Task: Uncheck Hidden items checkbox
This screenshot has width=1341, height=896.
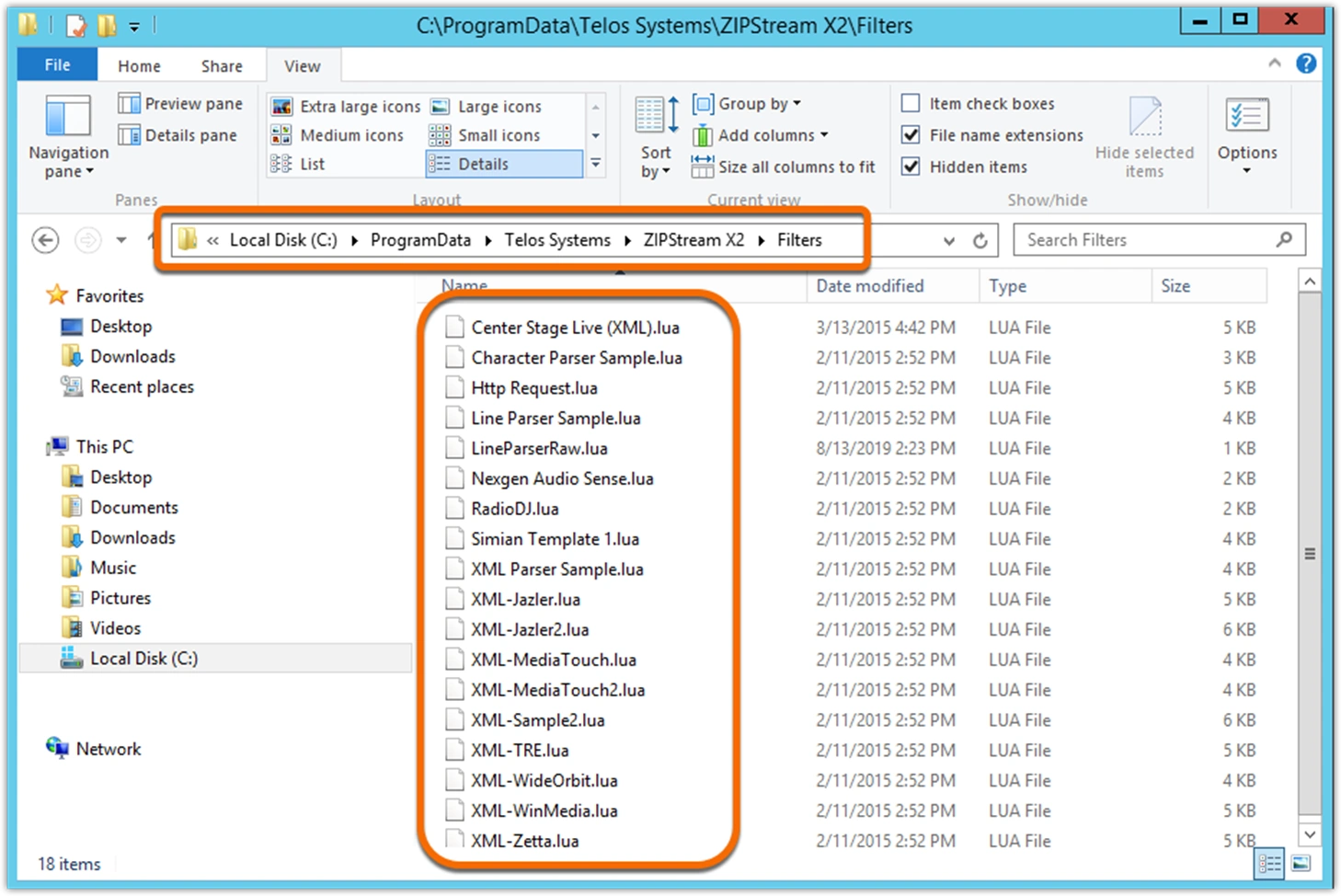Action: click(x=911, y=167)
